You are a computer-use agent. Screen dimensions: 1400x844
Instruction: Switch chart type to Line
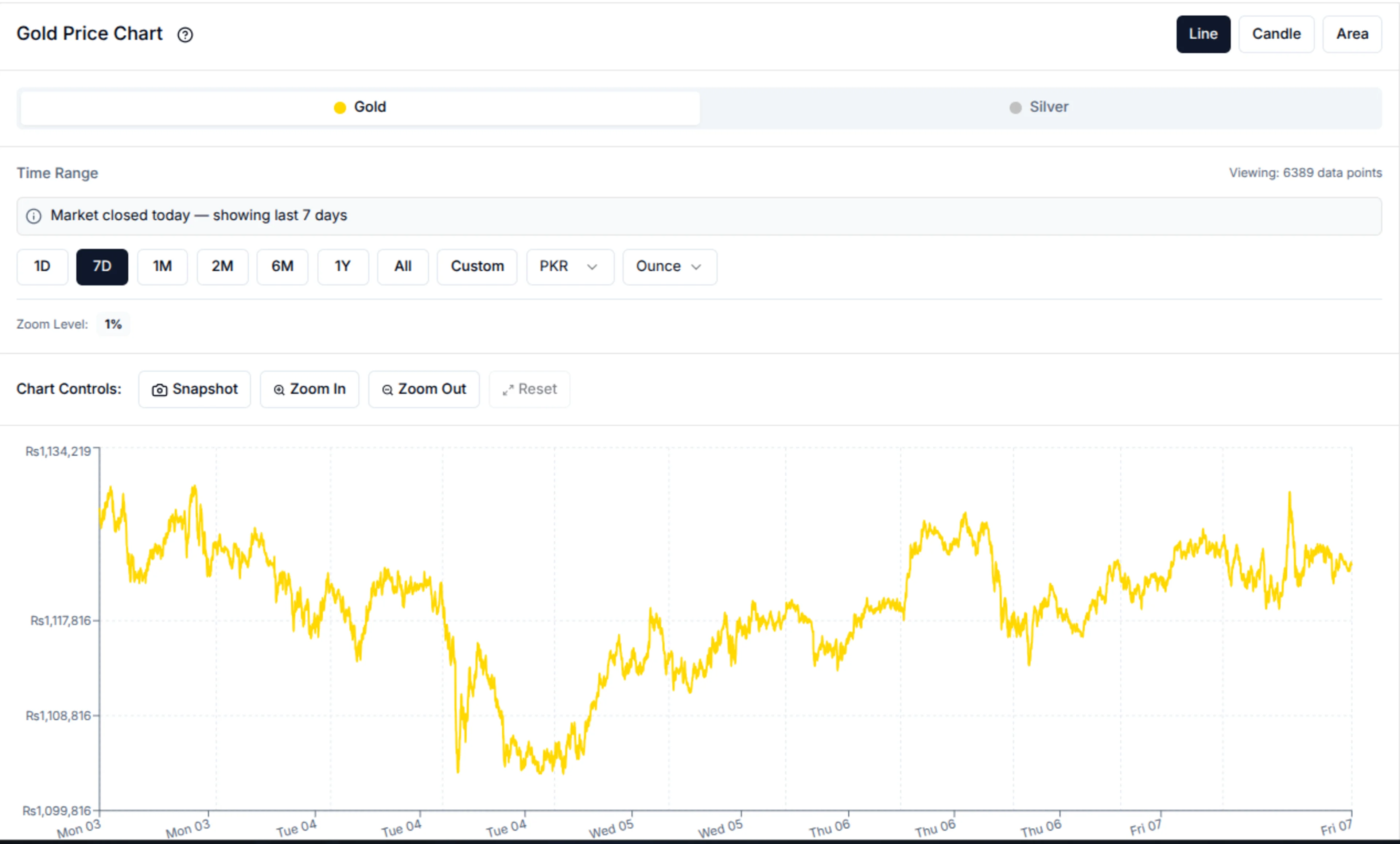(x=1203, y=34)
